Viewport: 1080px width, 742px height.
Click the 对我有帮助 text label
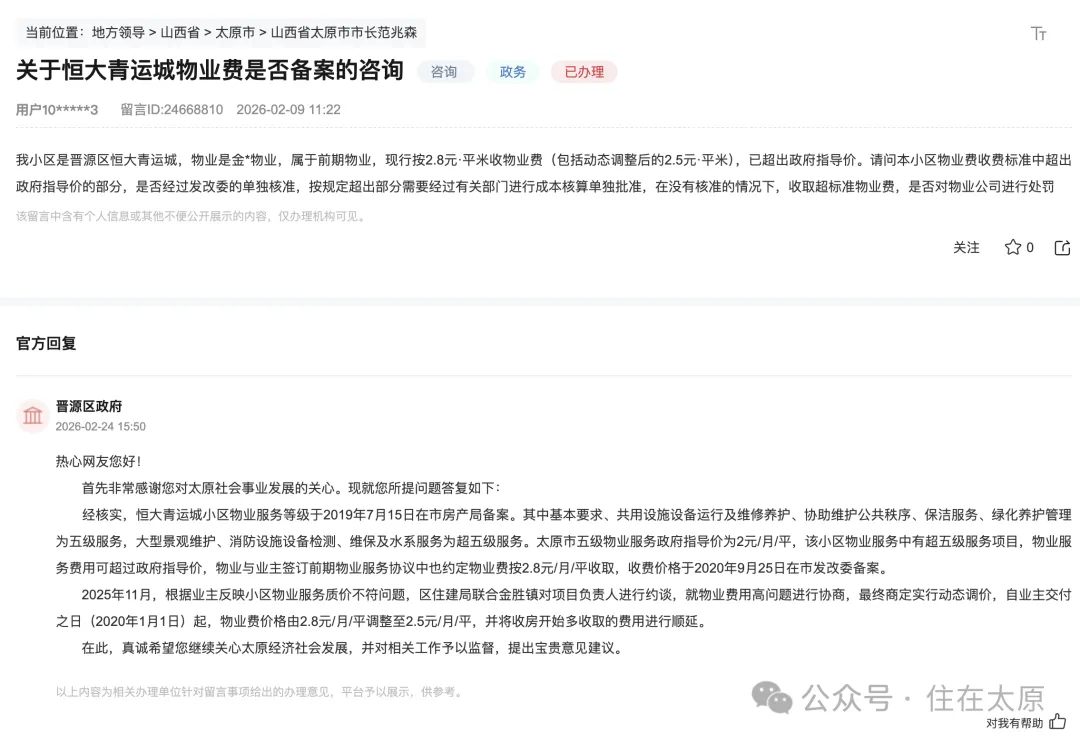point(1015,723)
